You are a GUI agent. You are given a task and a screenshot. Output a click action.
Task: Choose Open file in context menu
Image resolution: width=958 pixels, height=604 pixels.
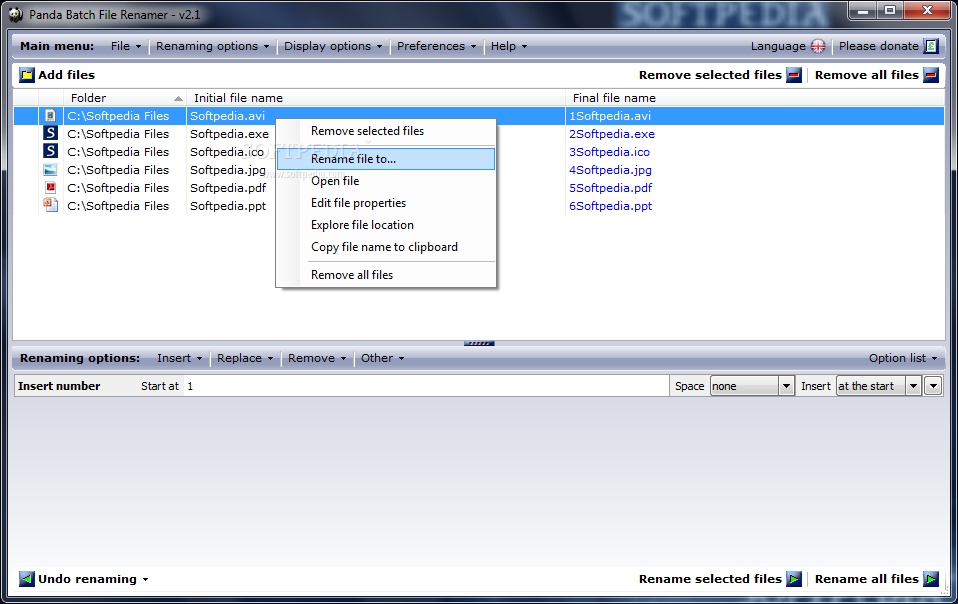pyautogui.click(x=386, y=181)
